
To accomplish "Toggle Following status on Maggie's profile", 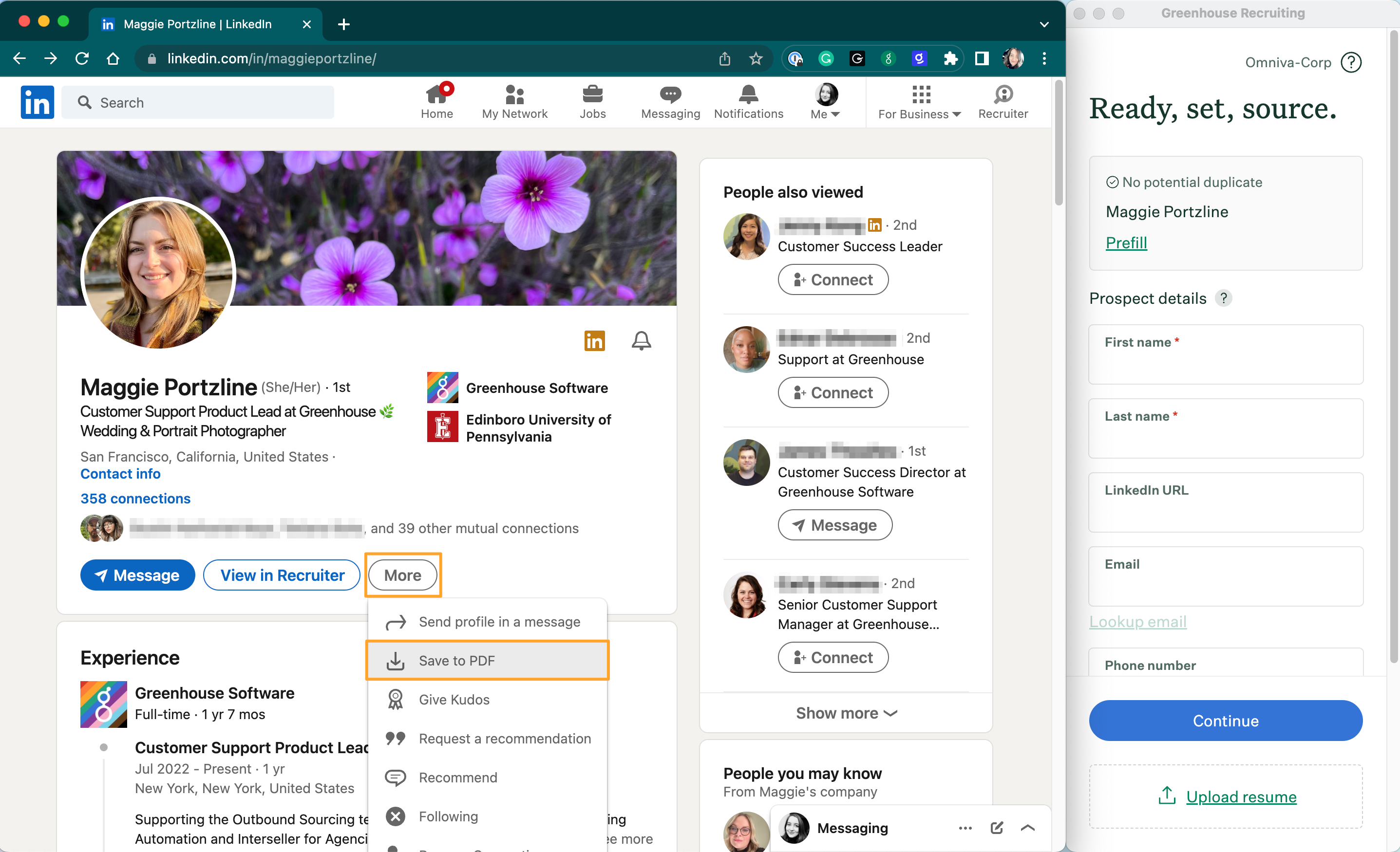I will [449, 816].
